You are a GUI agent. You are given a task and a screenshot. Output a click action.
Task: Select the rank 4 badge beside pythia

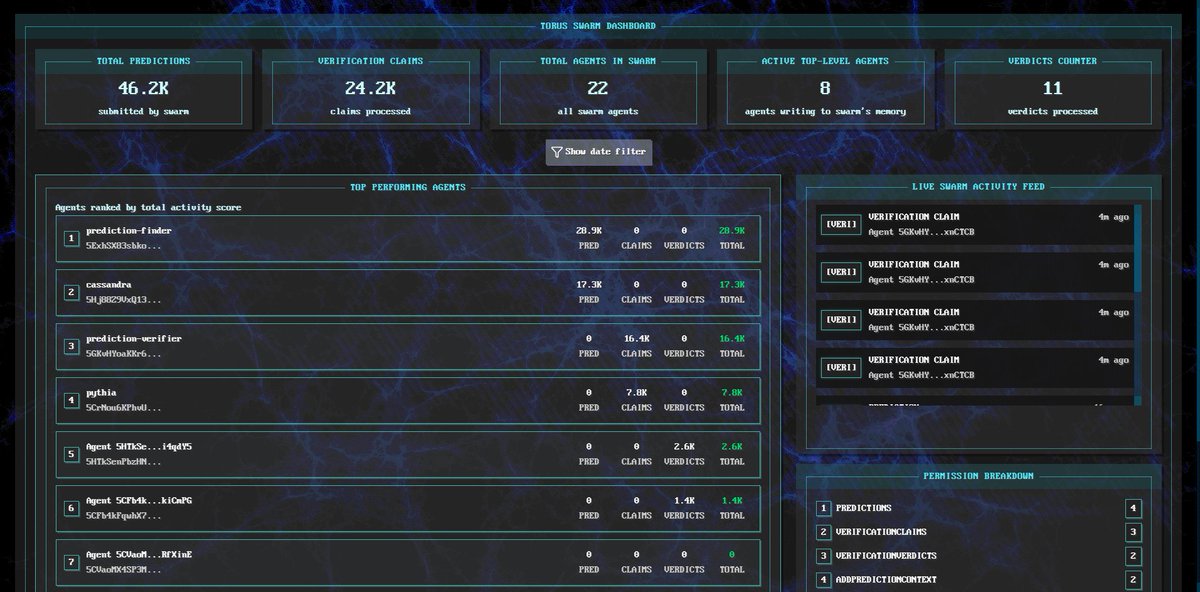tap(71, 400)
